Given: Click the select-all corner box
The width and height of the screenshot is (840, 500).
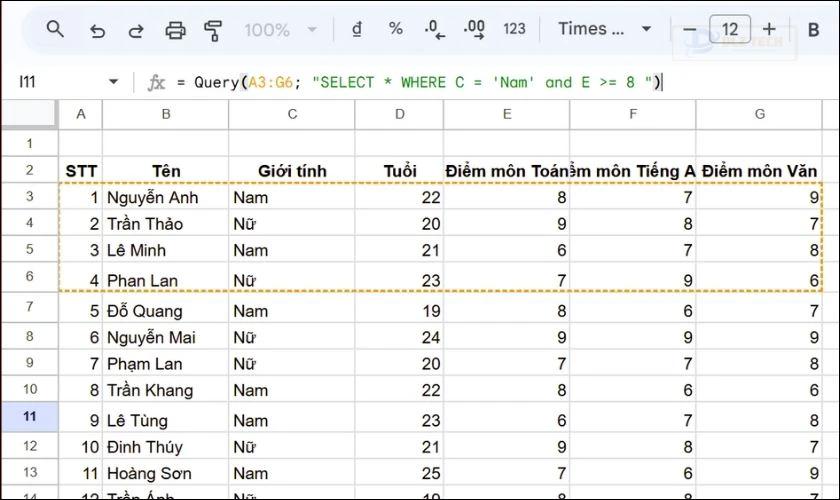Looking at the screenshot, I should coord(28,114).
